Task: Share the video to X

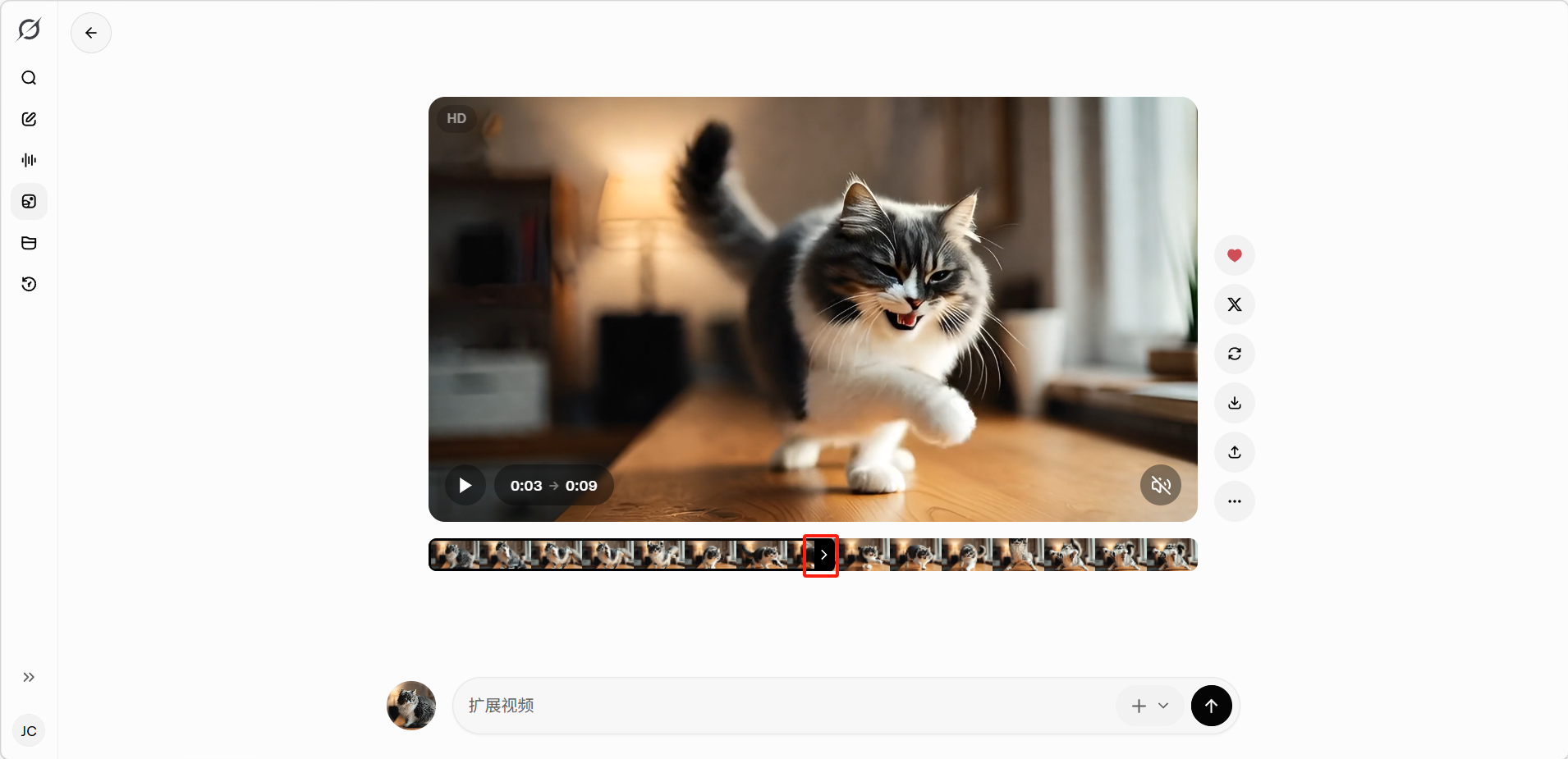Action: coord(1234,304)
